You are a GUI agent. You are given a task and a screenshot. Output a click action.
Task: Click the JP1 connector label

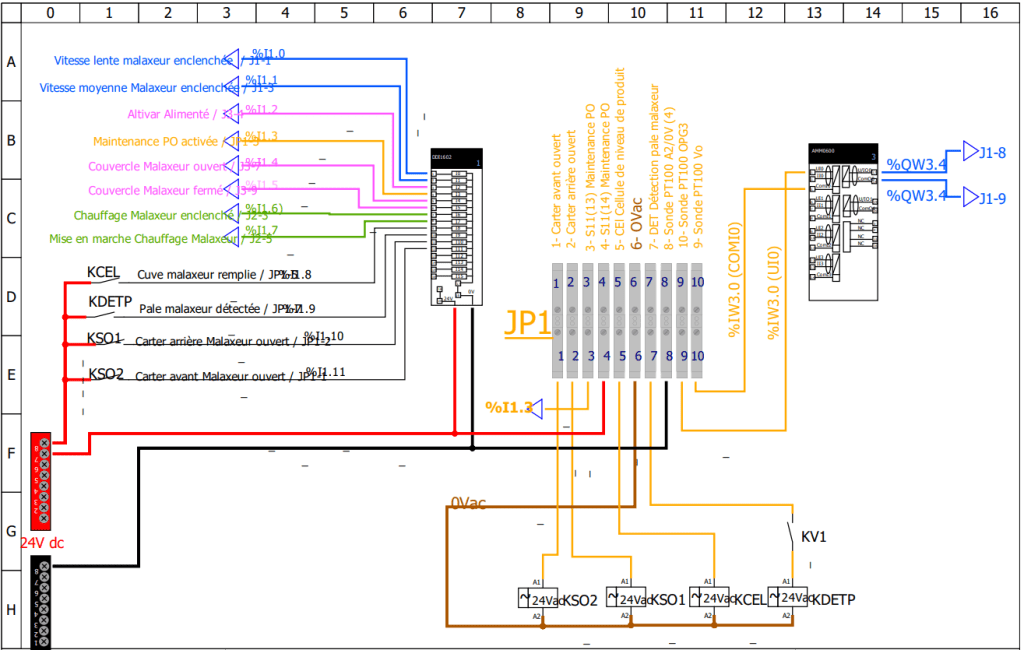click(527, 325)
